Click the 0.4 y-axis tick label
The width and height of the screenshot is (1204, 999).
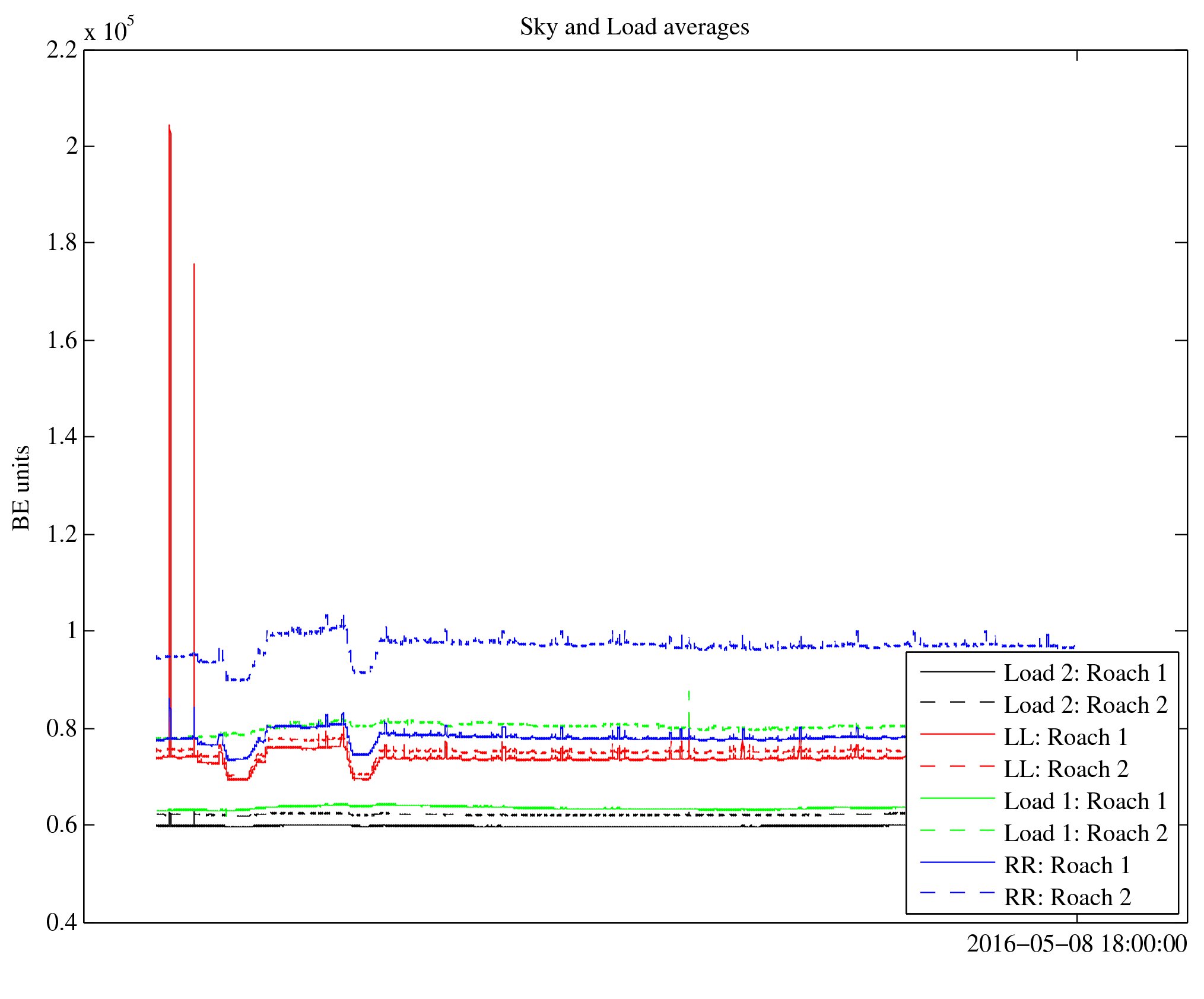[x=62, y=922]
